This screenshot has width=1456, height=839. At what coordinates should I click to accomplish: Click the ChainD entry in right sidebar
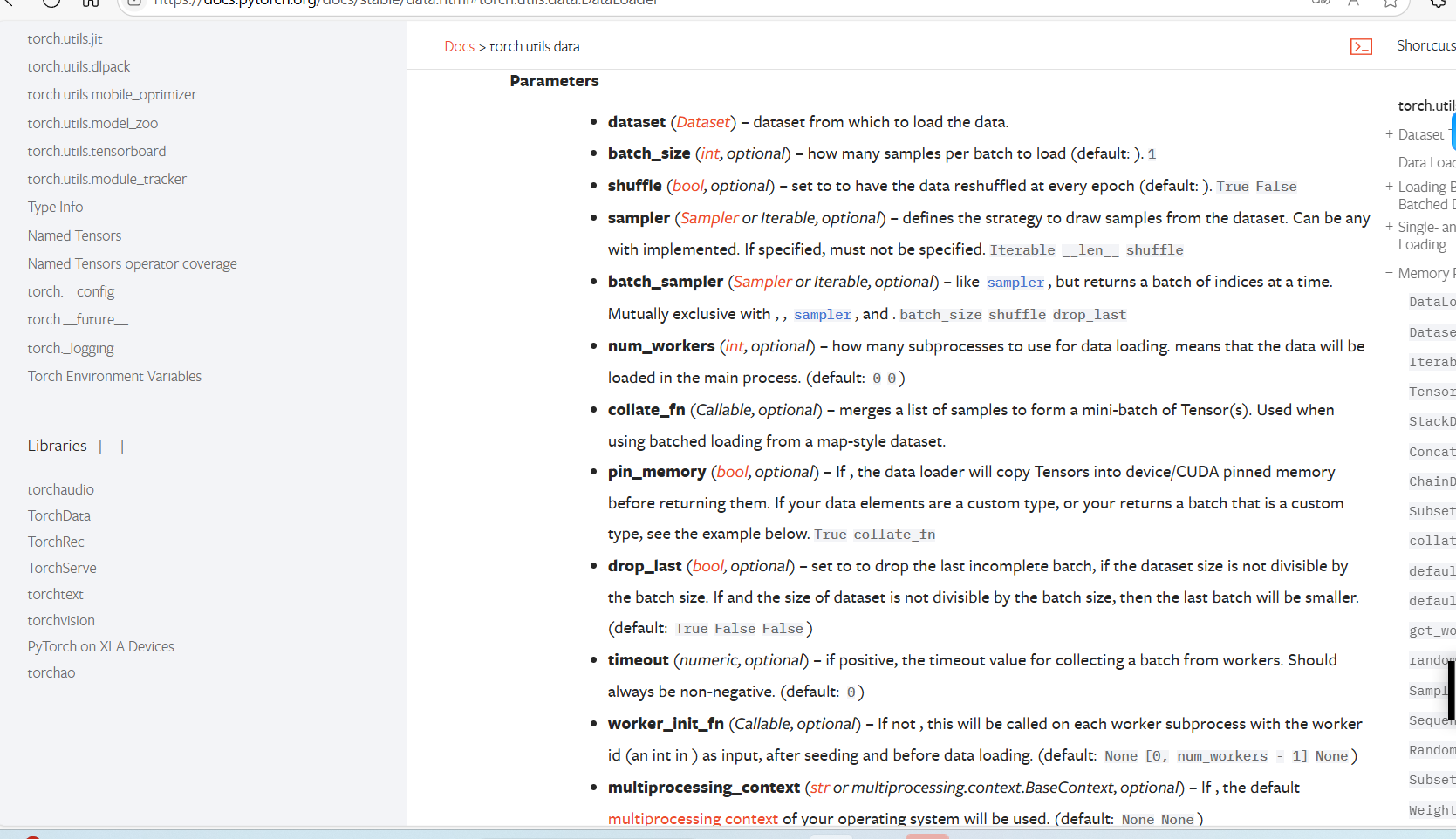coord(1432,482)
